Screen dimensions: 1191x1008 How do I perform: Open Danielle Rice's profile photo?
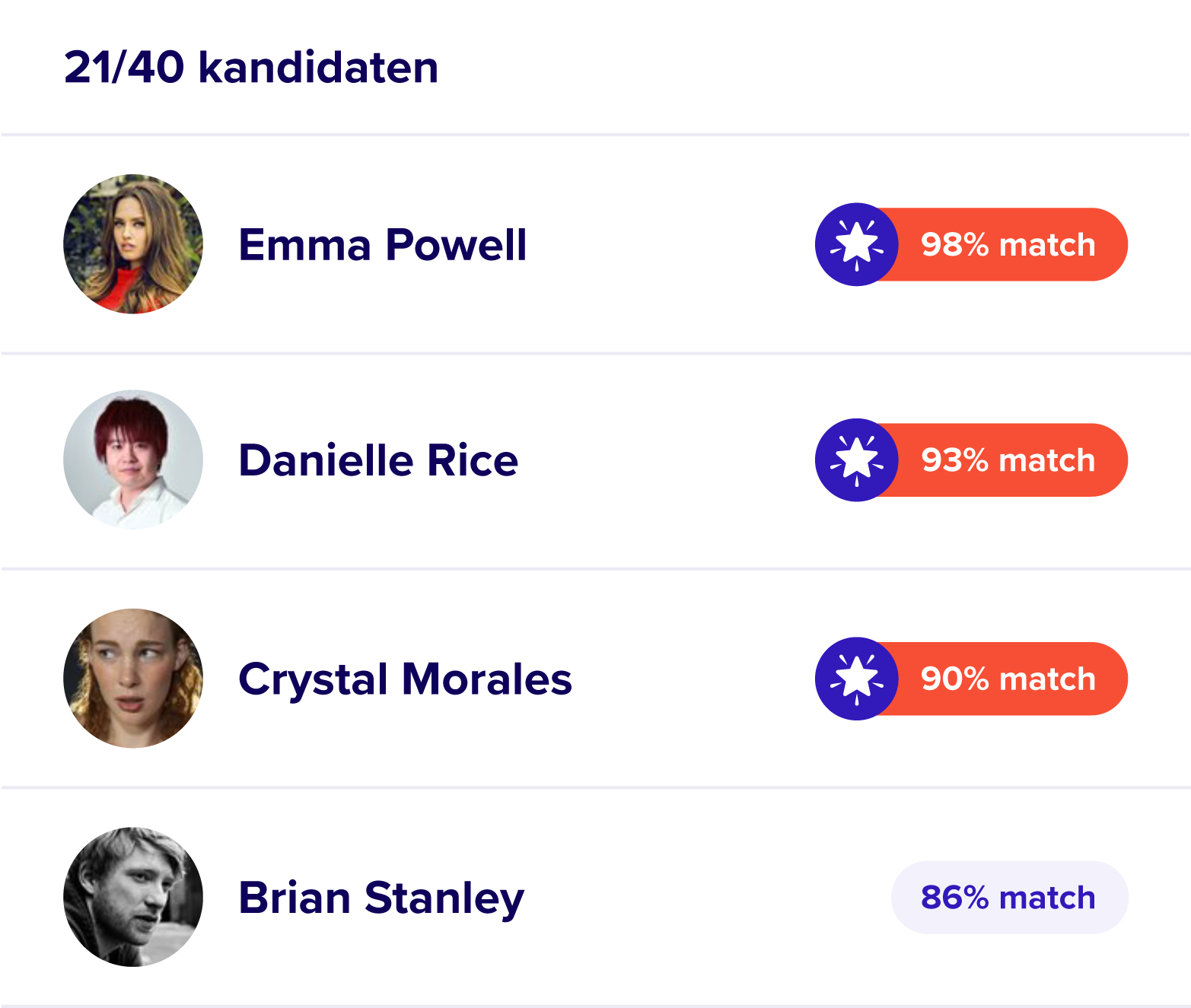click(133, 459)
